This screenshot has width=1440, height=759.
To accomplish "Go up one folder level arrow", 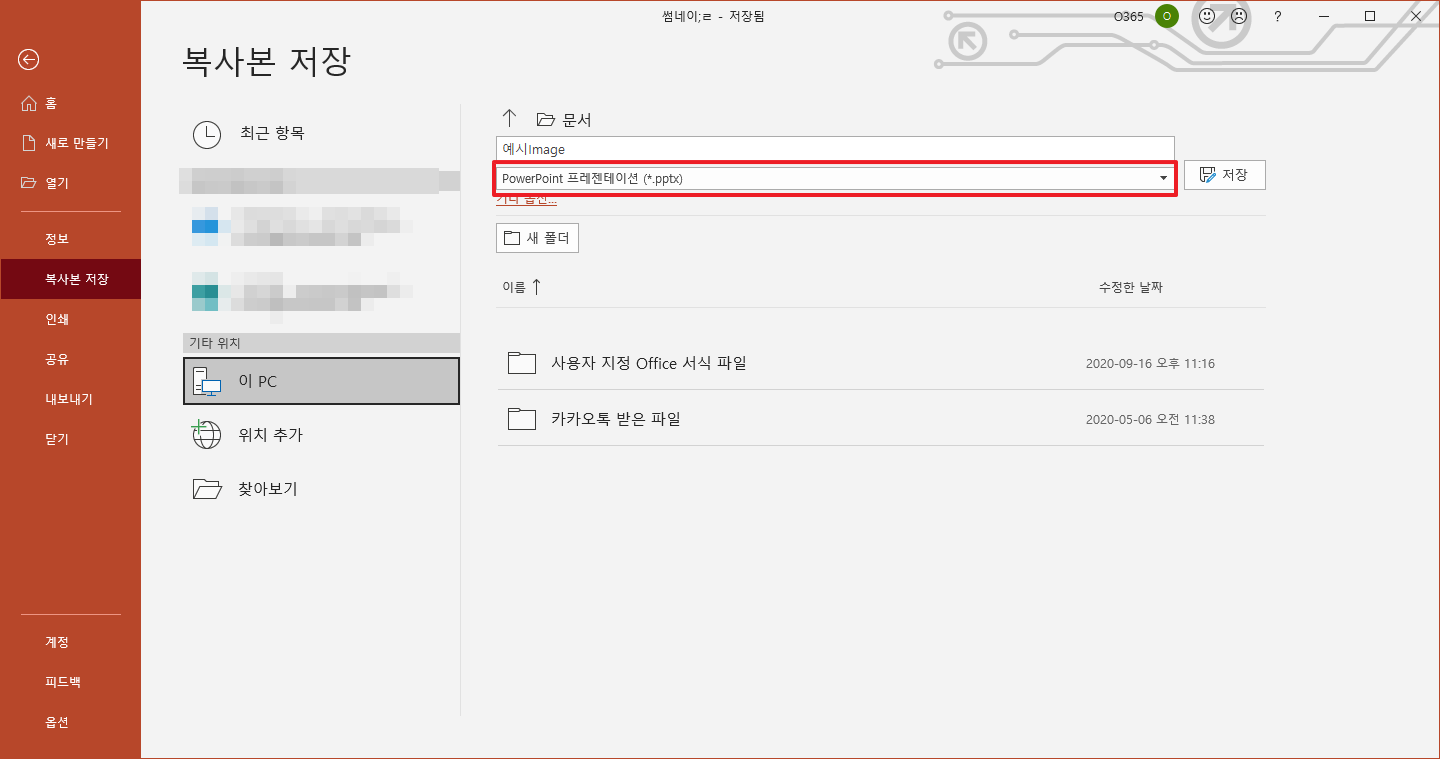I will pyautogui.click(x=509, y=119).
